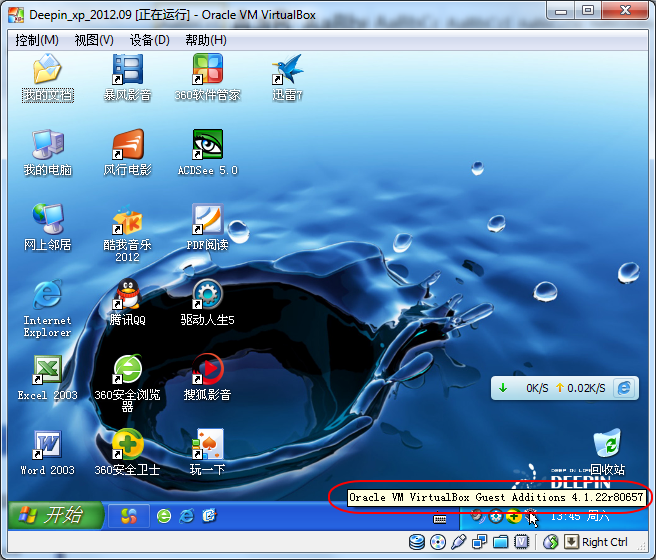Select the 迅雷7 bird icon

(x=287, y=71)
